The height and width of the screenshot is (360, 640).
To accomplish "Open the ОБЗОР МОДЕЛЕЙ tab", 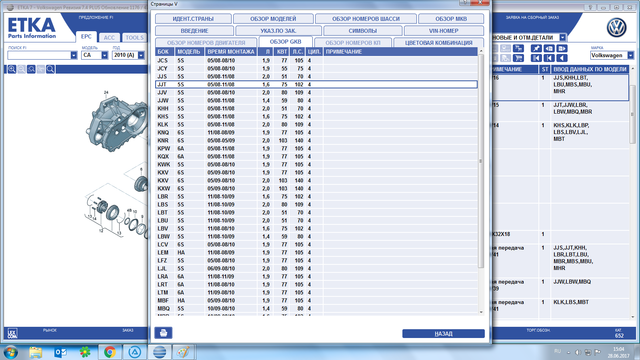I will [x=273, y=19].
